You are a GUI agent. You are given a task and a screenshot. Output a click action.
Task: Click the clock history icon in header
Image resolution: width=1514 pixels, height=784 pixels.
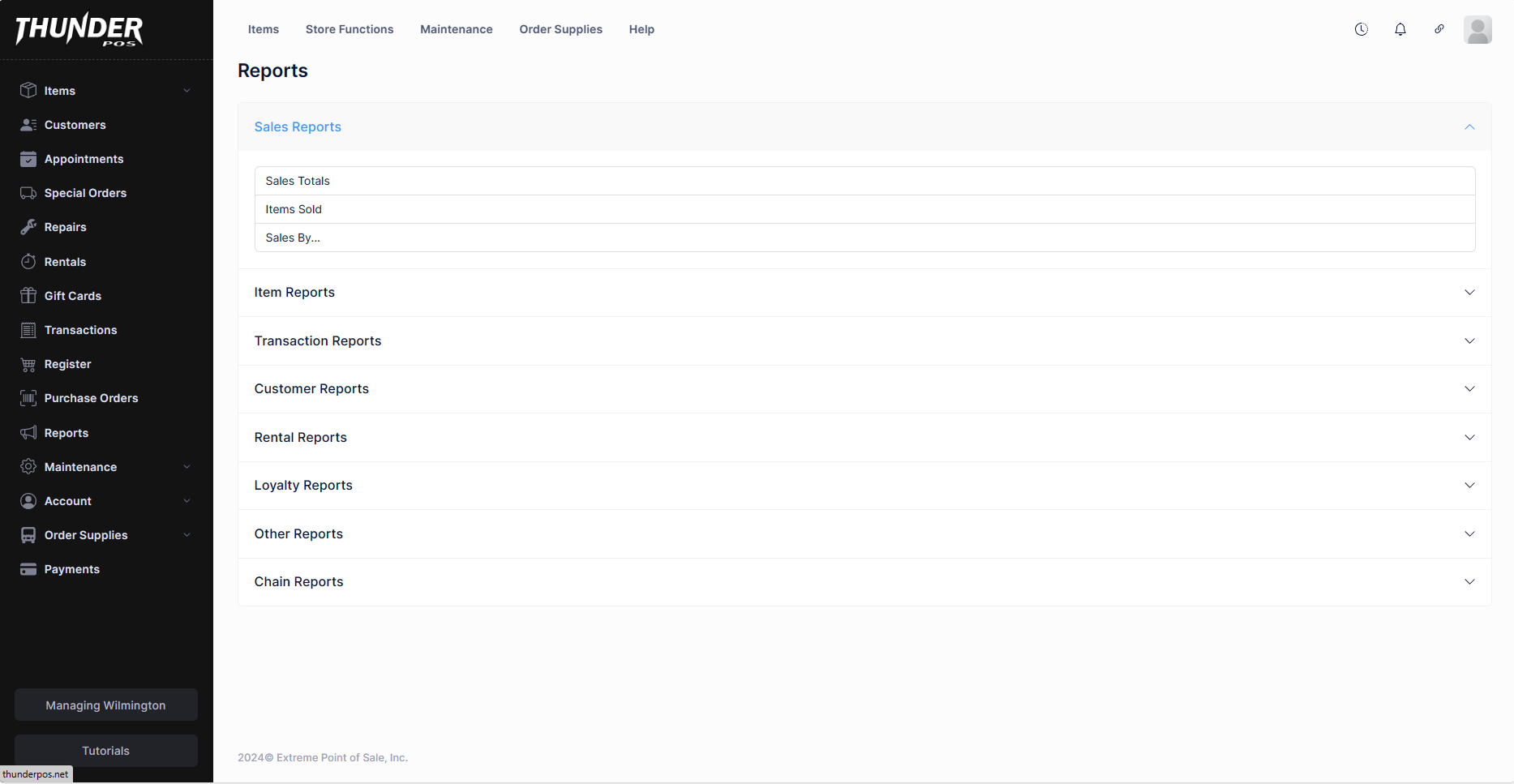click(1361, 29)
